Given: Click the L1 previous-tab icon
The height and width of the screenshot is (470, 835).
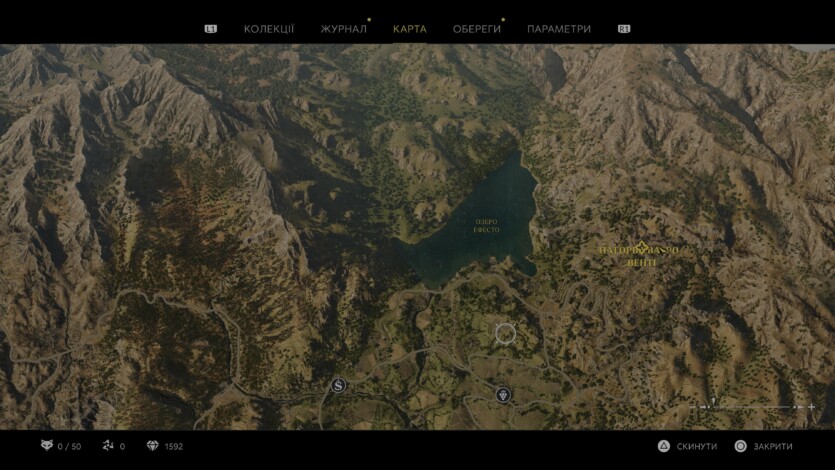Looking at the screenshot, I should tap(210, 29).
